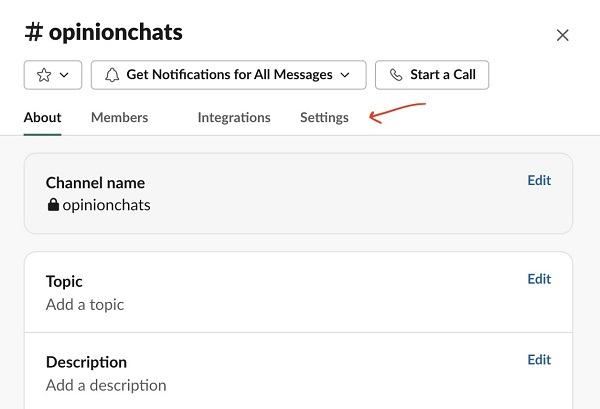Star the opinionchats channel
This screenshot has height=409, width=600.
click(x=44, y=75)
